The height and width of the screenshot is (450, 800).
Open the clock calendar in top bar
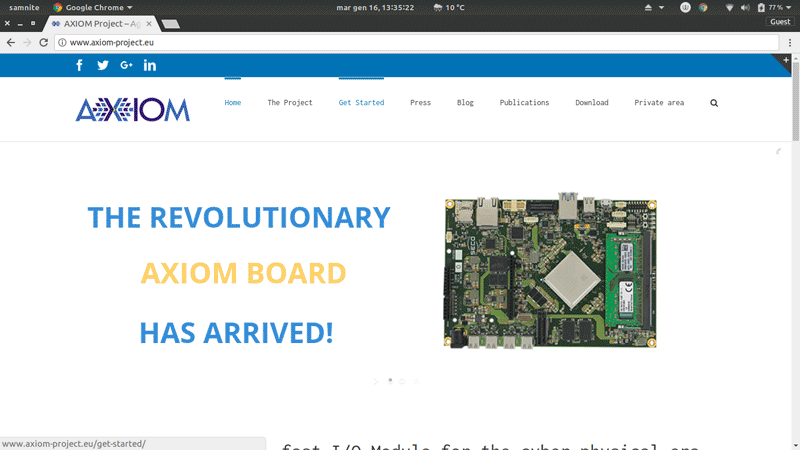375,8
